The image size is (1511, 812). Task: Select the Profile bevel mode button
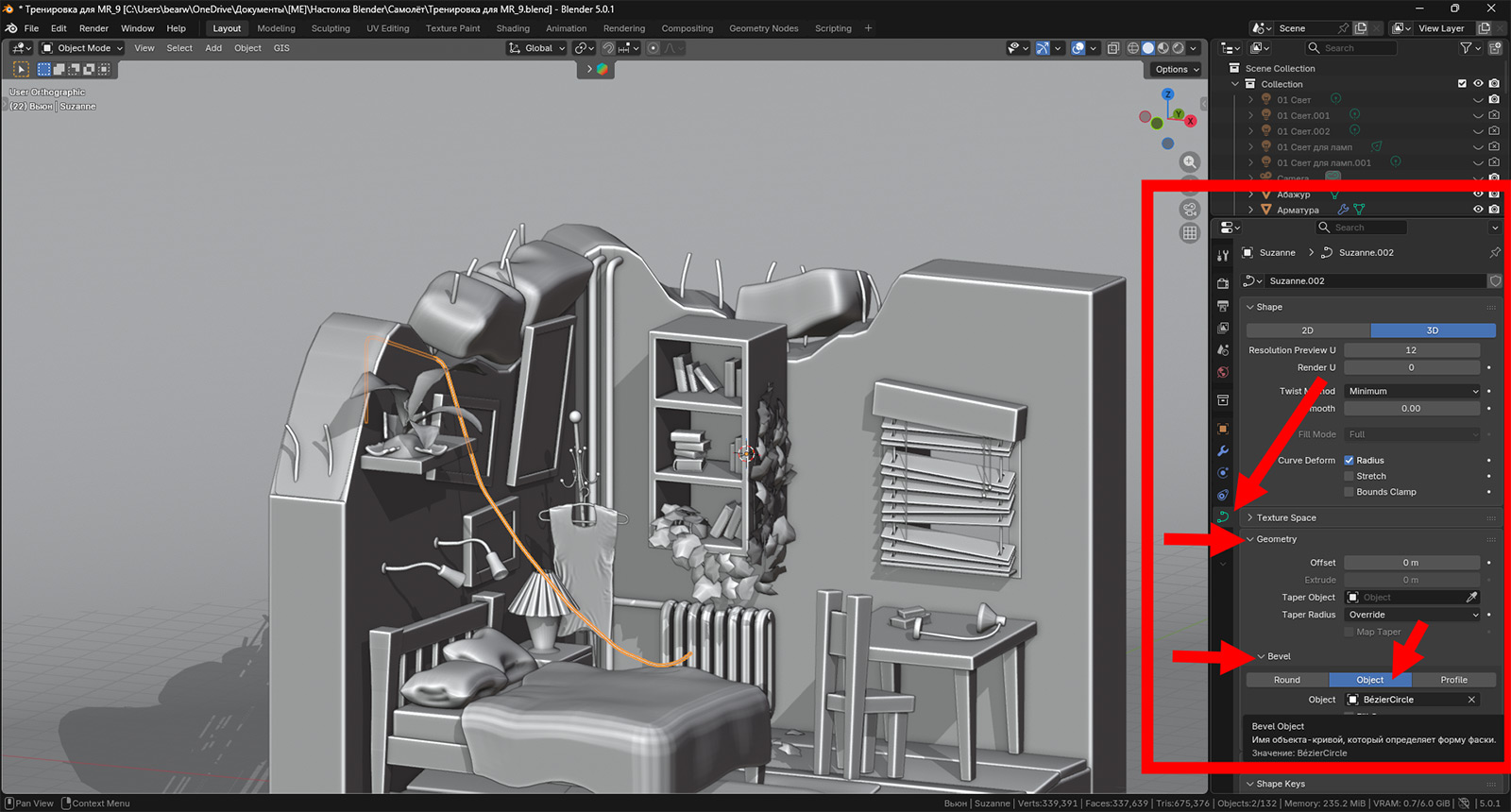click(1453, 680)
